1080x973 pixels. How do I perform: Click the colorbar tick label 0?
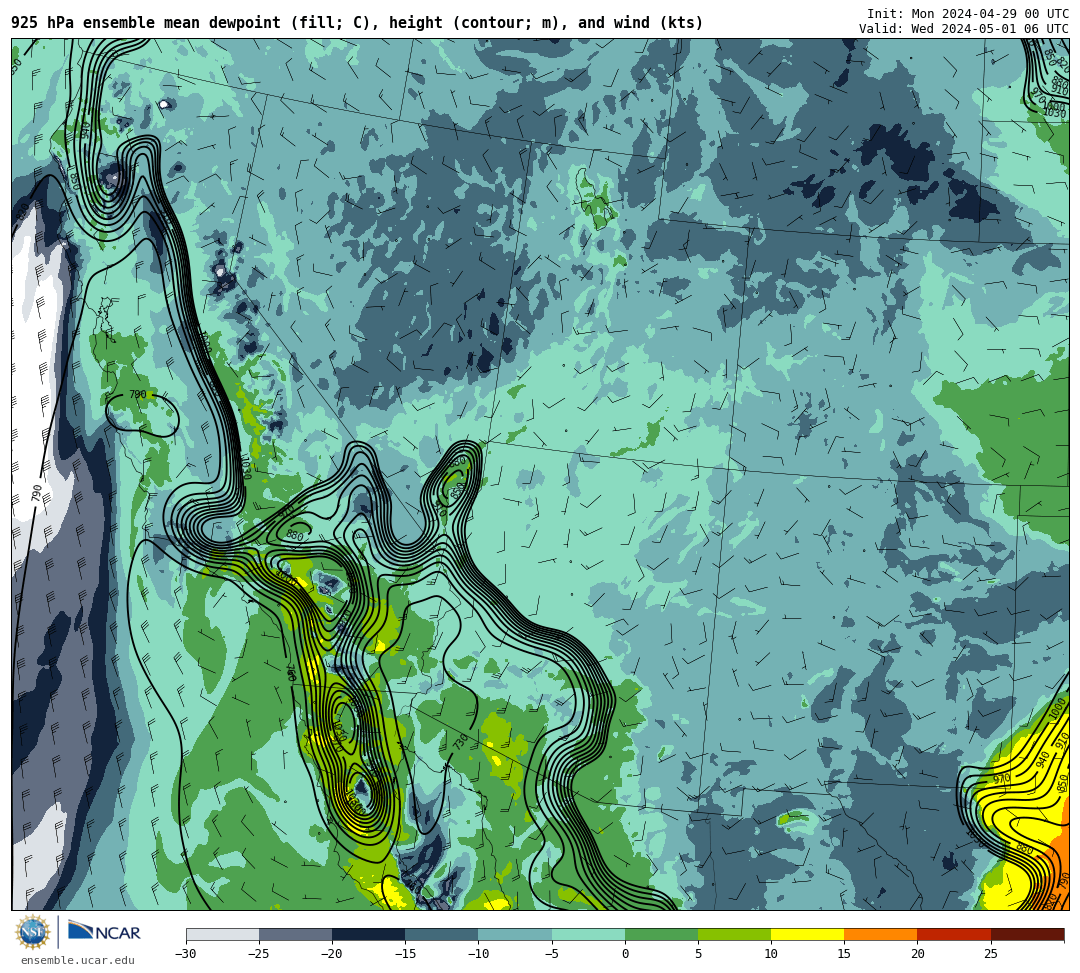pyautogui.click(x=625, y=954)
